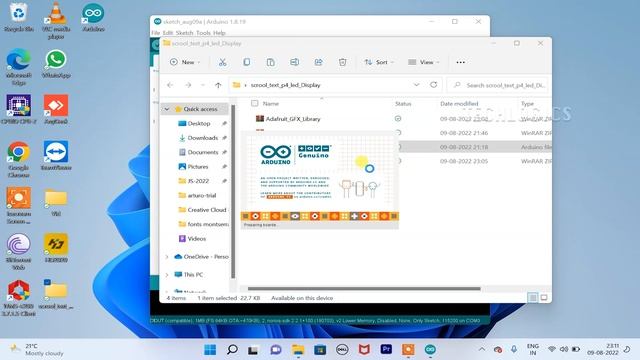Image resolution: width=640 pixels, height=360 pixels.
Task: Open the See more ellipsis in Explorer toolbar
Action: pyautogui.click(x=460, y=62)
